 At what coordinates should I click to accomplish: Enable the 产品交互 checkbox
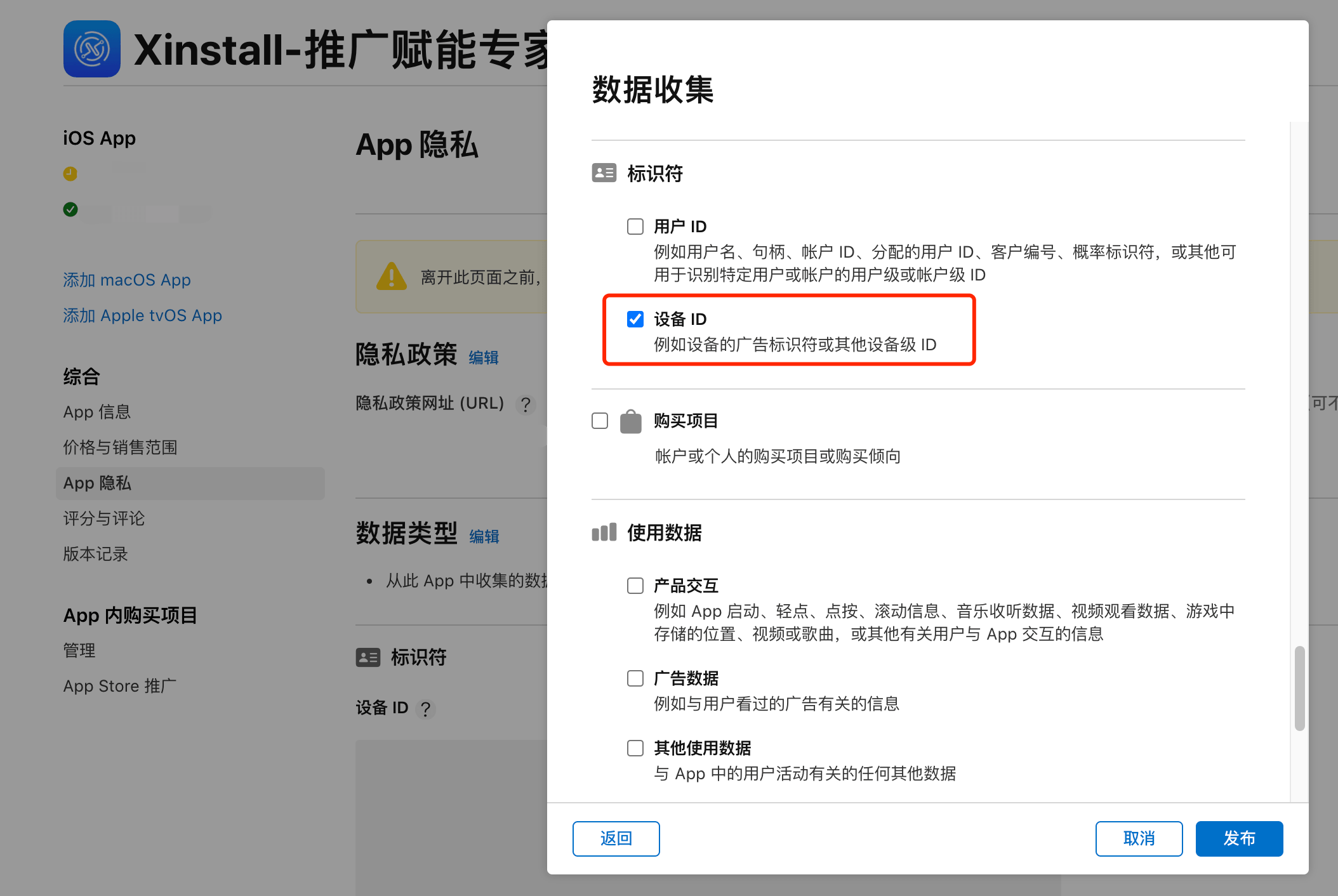click(x=635, y=585)
